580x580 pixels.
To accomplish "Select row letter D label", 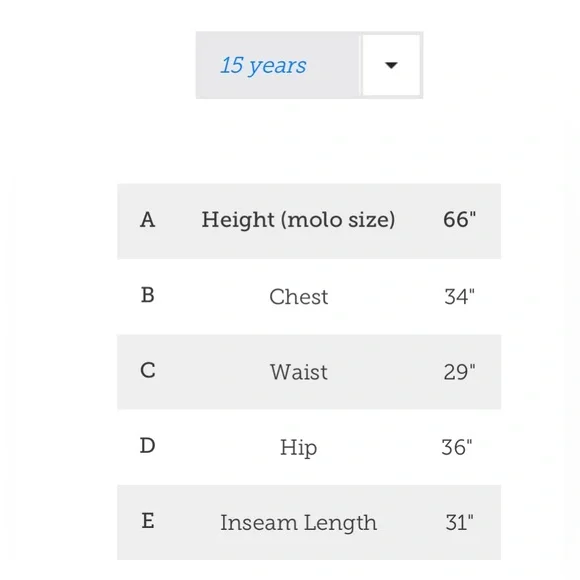I will pos(148,446).
